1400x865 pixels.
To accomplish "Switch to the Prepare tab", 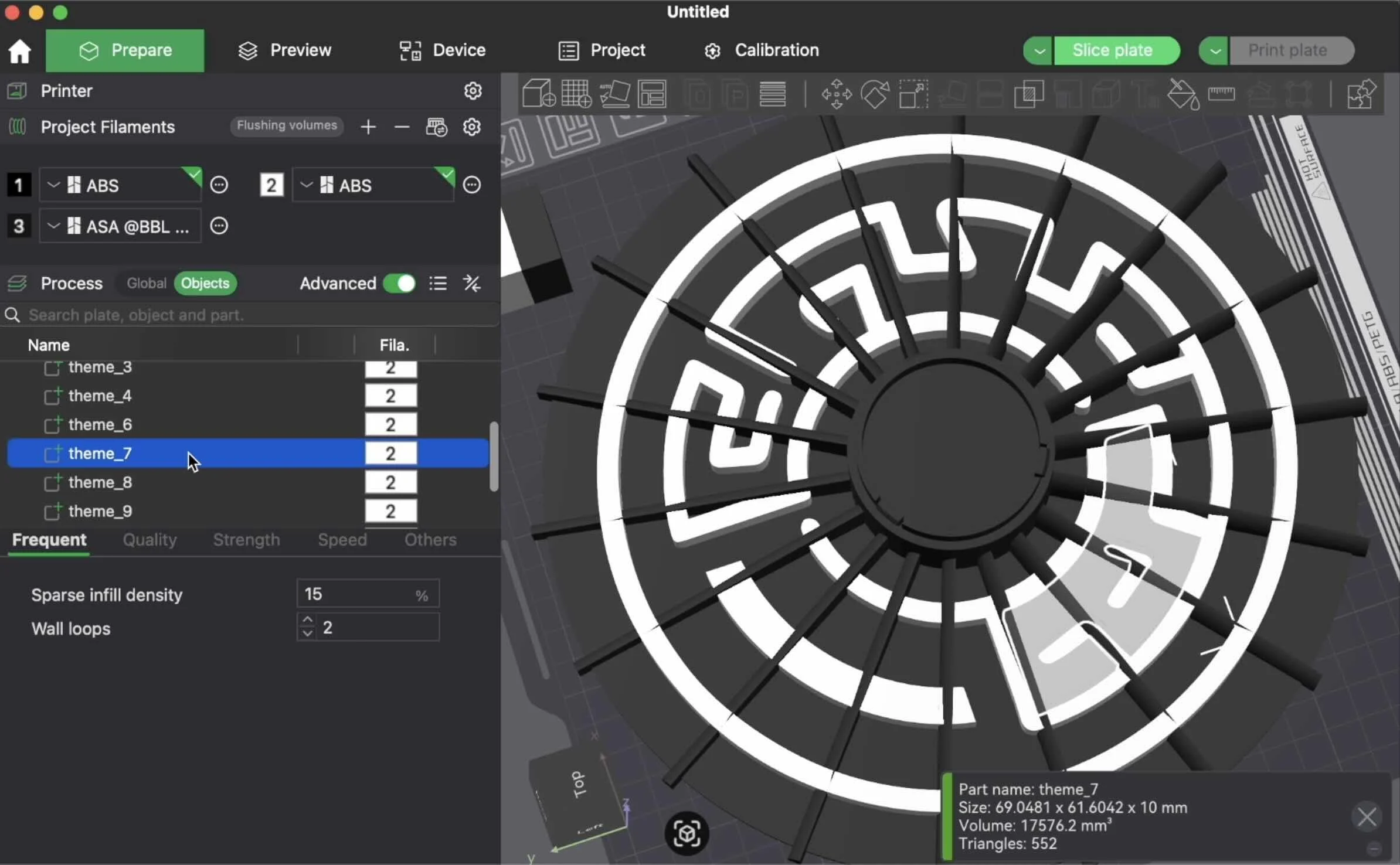I will pos(125,51).
